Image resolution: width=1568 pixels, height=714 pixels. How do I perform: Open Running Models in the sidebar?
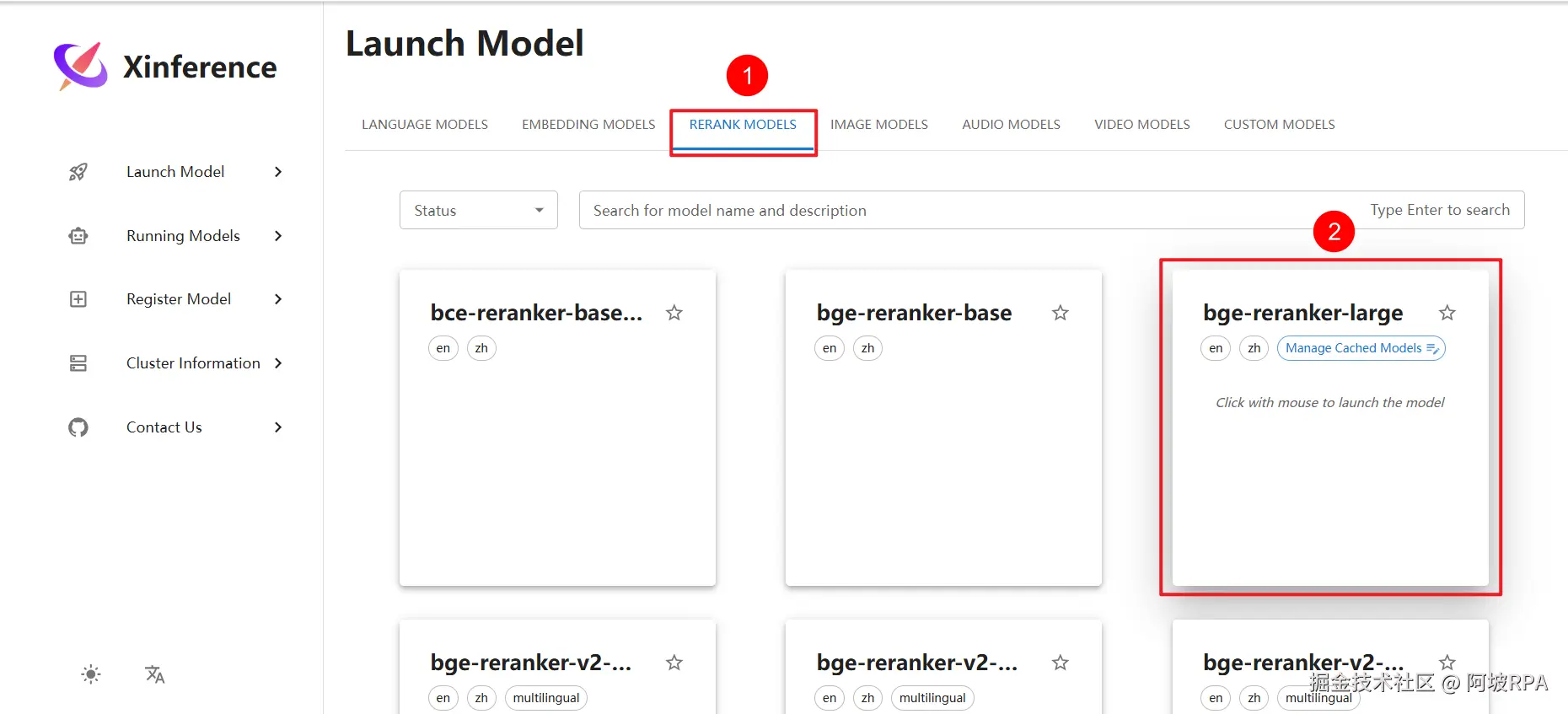point(183,236)
